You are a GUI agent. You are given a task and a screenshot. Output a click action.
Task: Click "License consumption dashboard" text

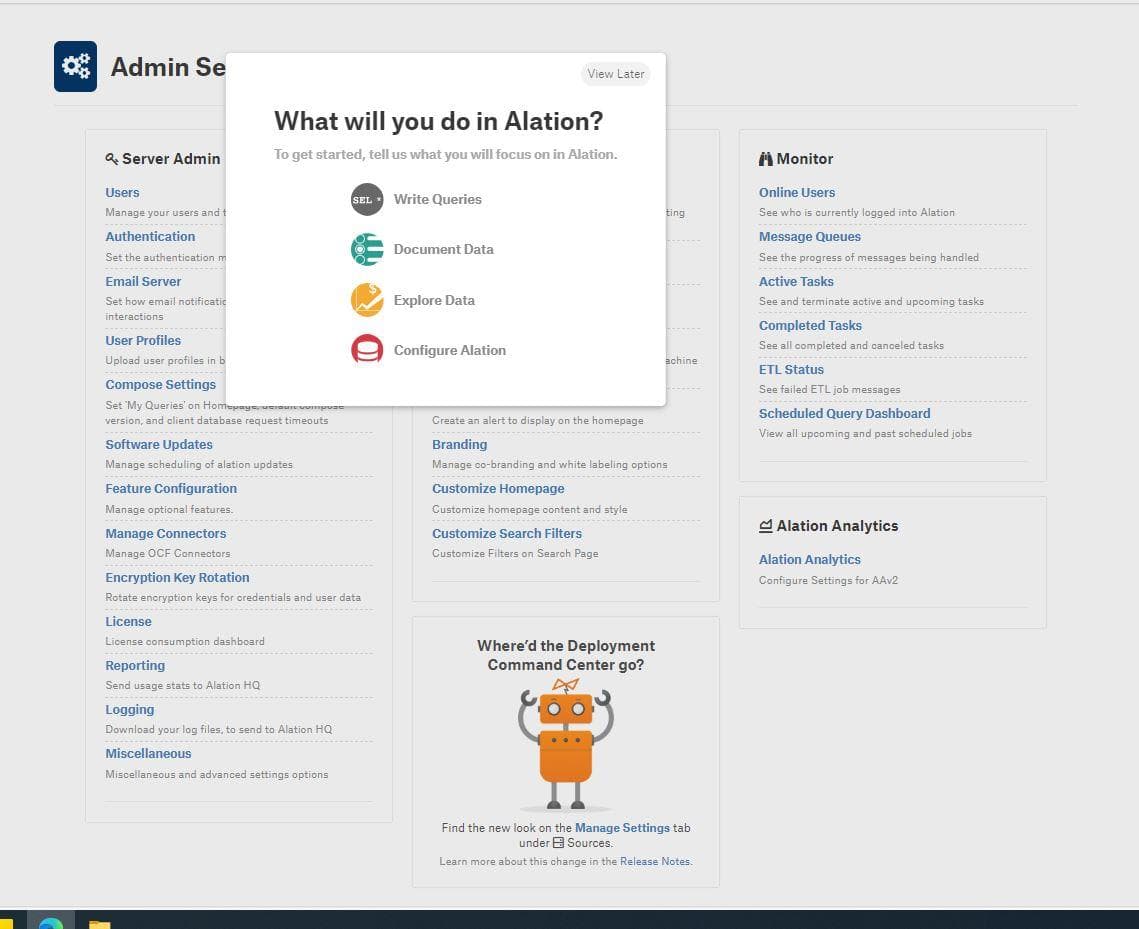(x=185, y=641)
